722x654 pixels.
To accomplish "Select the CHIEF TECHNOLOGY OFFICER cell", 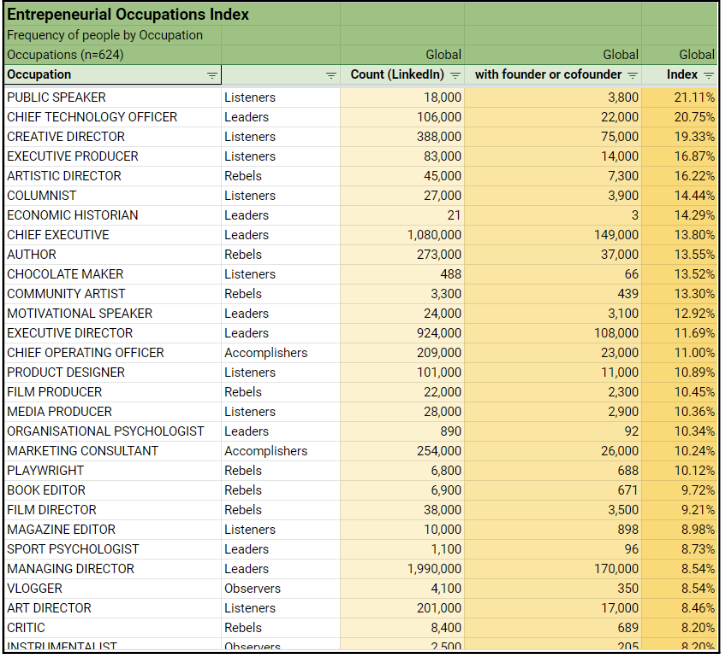I will point(113,117).
